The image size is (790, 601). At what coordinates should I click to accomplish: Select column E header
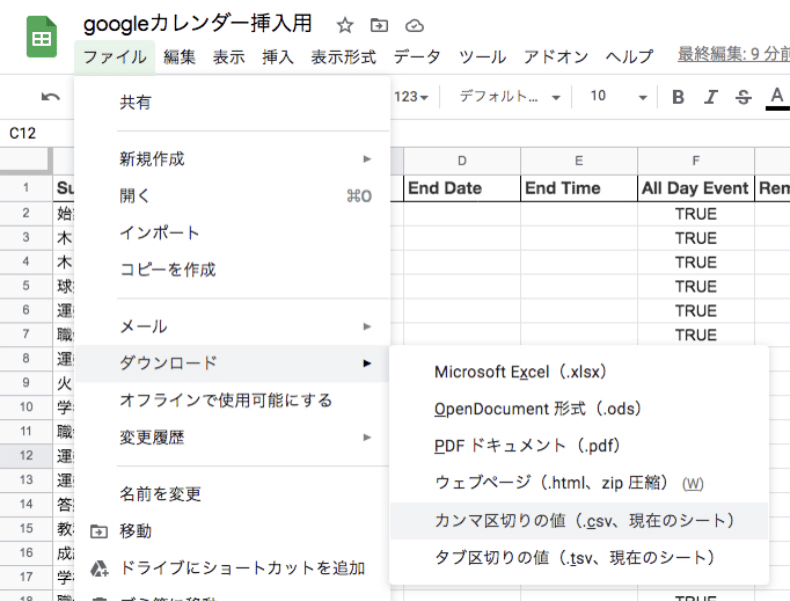pyautogui.click(x=579, y=161)
